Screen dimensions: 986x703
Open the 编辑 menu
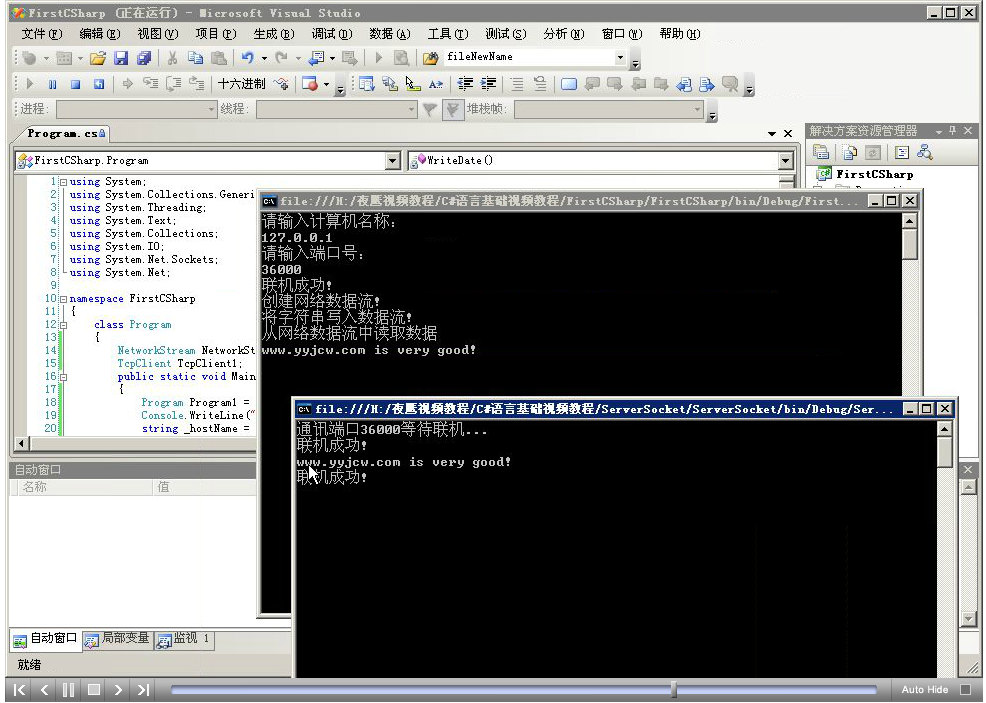(100, 34)
